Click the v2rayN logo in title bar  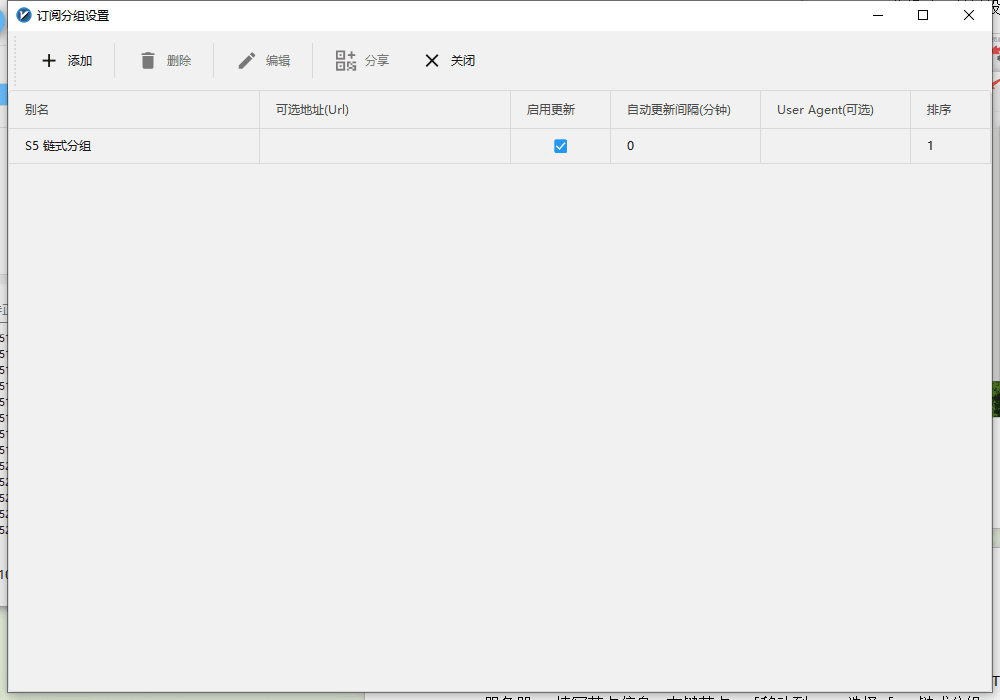pos(24,15)
